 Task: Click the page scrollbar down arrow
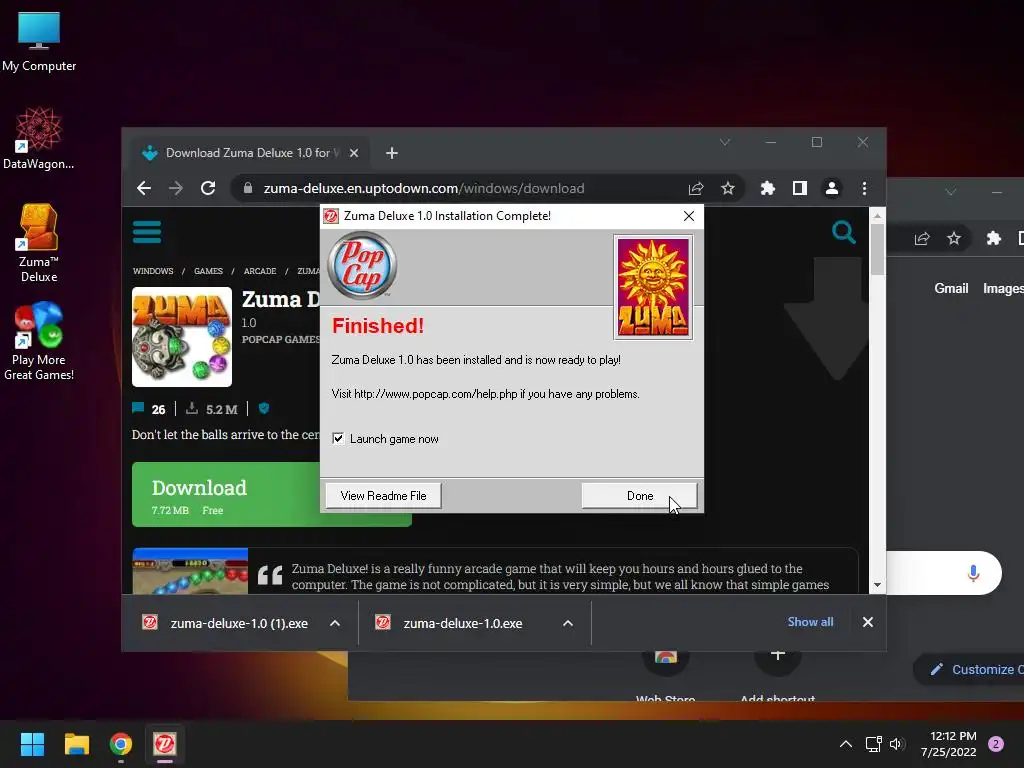pos(878,585)
